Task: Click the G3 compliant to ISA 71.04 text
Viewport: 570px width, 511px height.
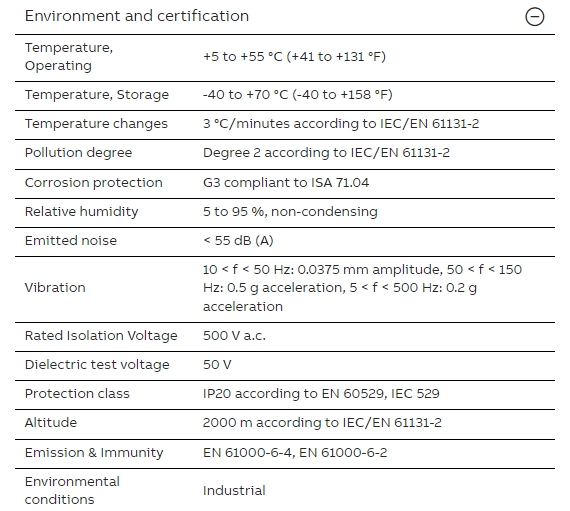Action: tap(286, 182)
